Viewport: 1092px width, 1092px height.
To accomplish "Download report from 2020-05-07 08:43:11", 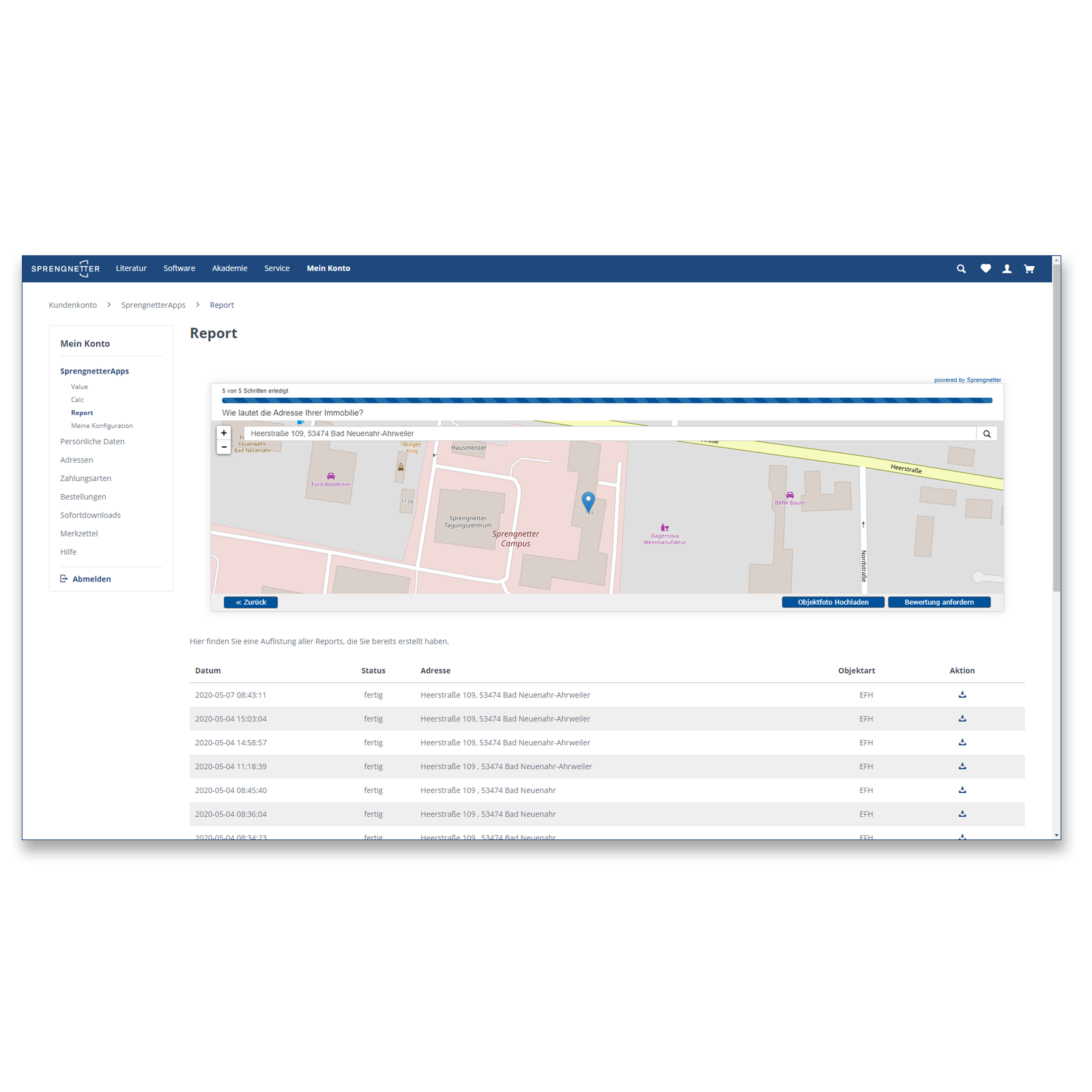I will point(962,695).
